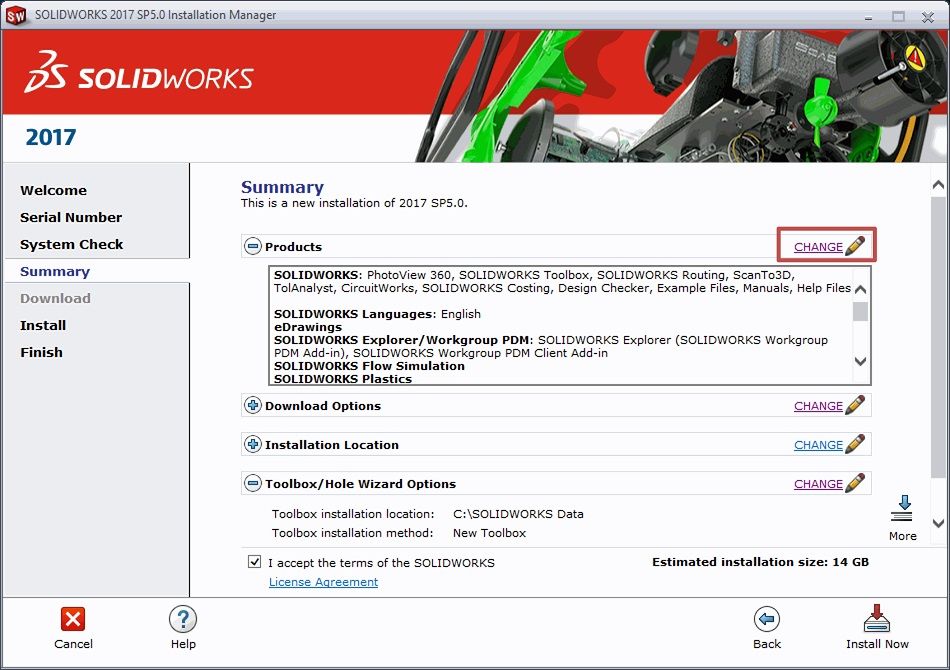This screenshot has width=950, height=670.
Task: Click the More download arrow icon
Action: (902, 508)
